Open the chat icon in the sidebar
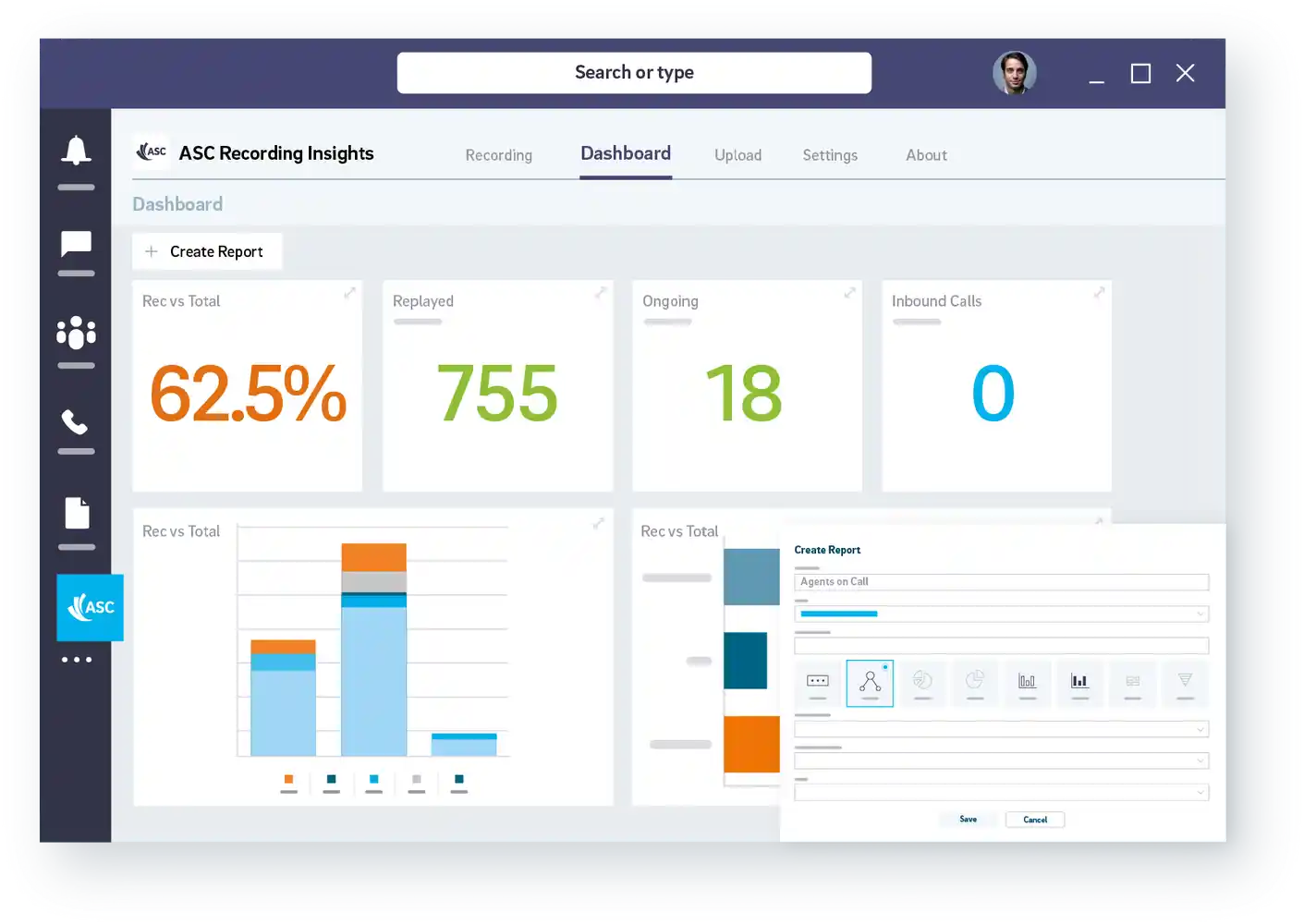Viewport: 1304px width, 924px height. pos(76,244)
